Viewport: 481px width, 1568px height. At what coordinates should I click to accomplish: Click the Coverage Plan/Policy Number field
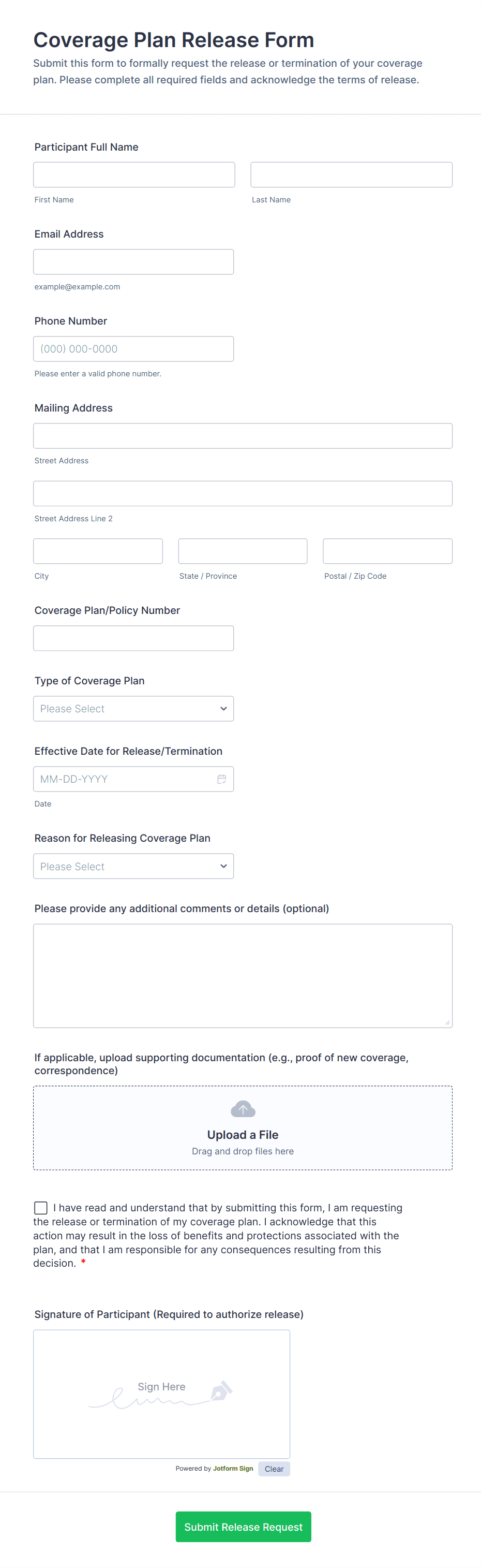(x=133, y=638)
